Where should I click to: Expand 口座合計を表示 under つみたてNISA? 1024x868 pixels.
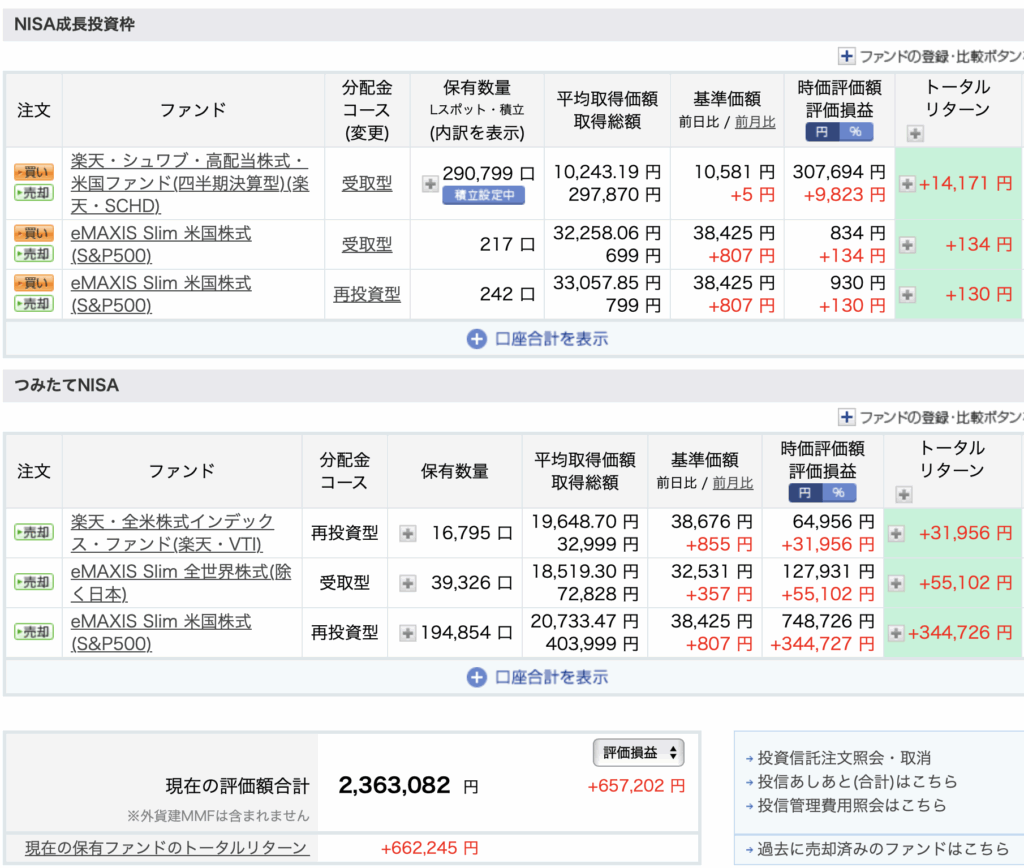point(538,677)
